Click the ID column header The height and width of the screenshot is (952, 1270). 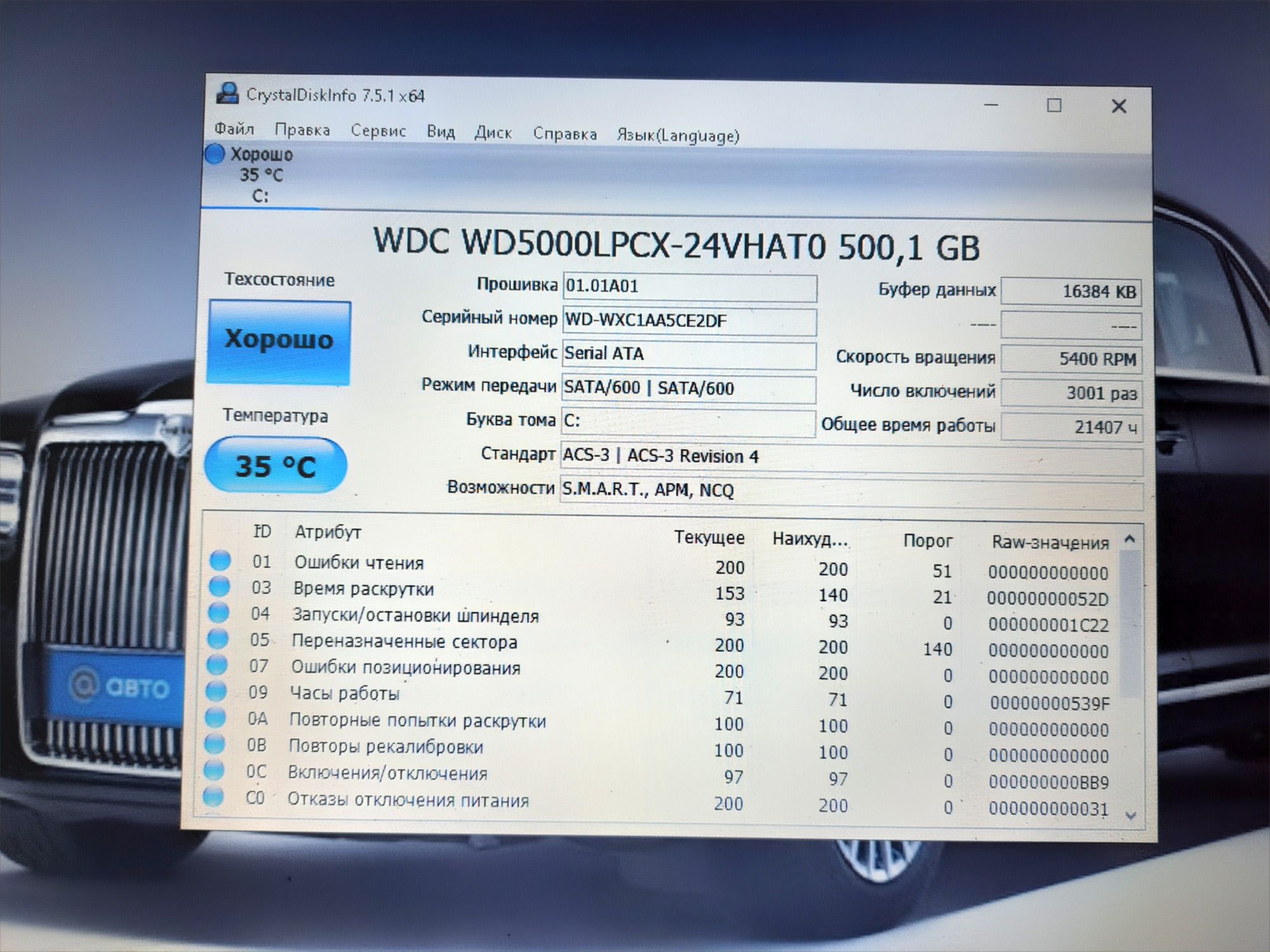click(x=262, y=531)
